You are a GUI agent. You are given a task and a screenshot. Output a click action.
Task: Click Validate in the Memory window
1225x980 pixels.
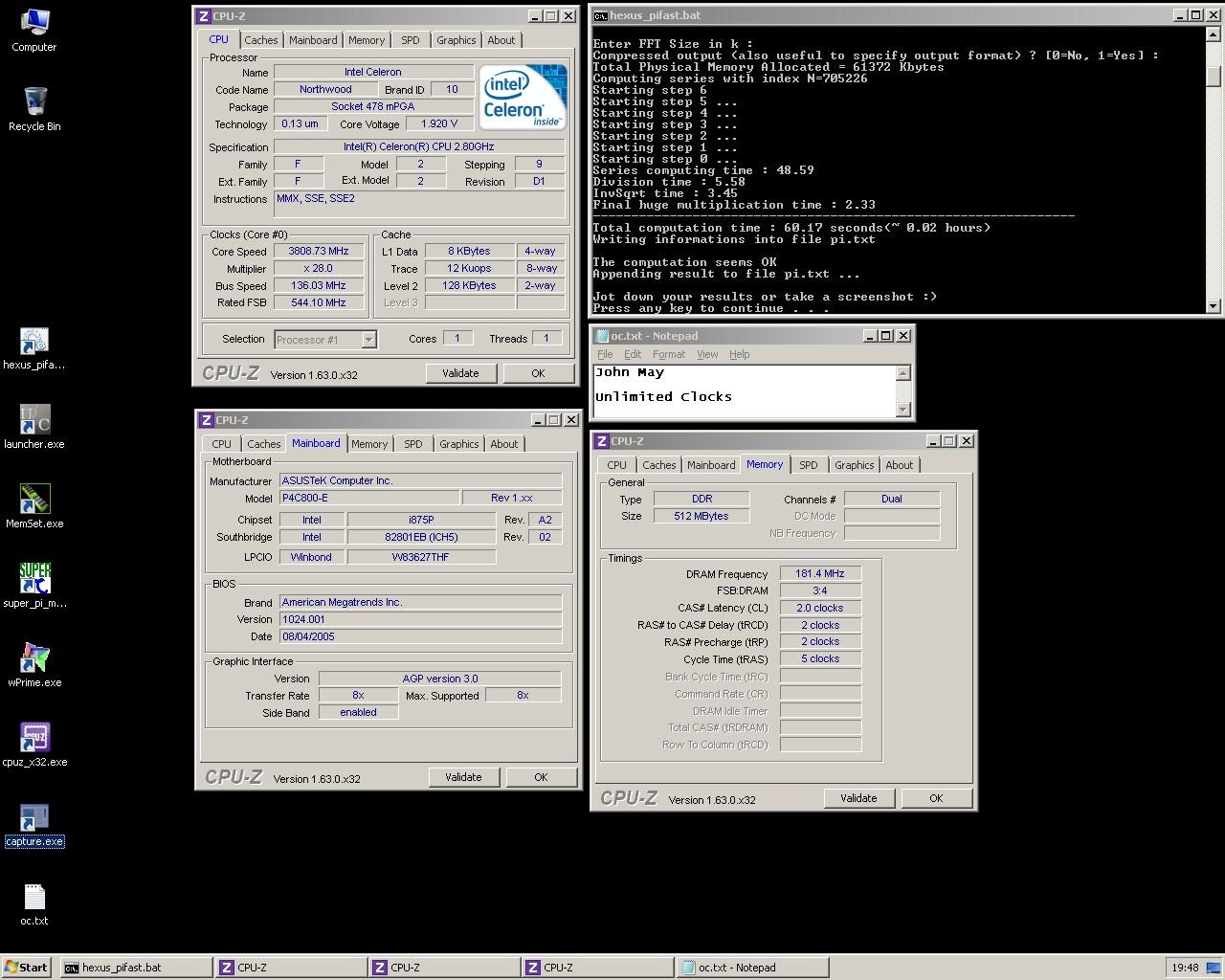[858, 798]
